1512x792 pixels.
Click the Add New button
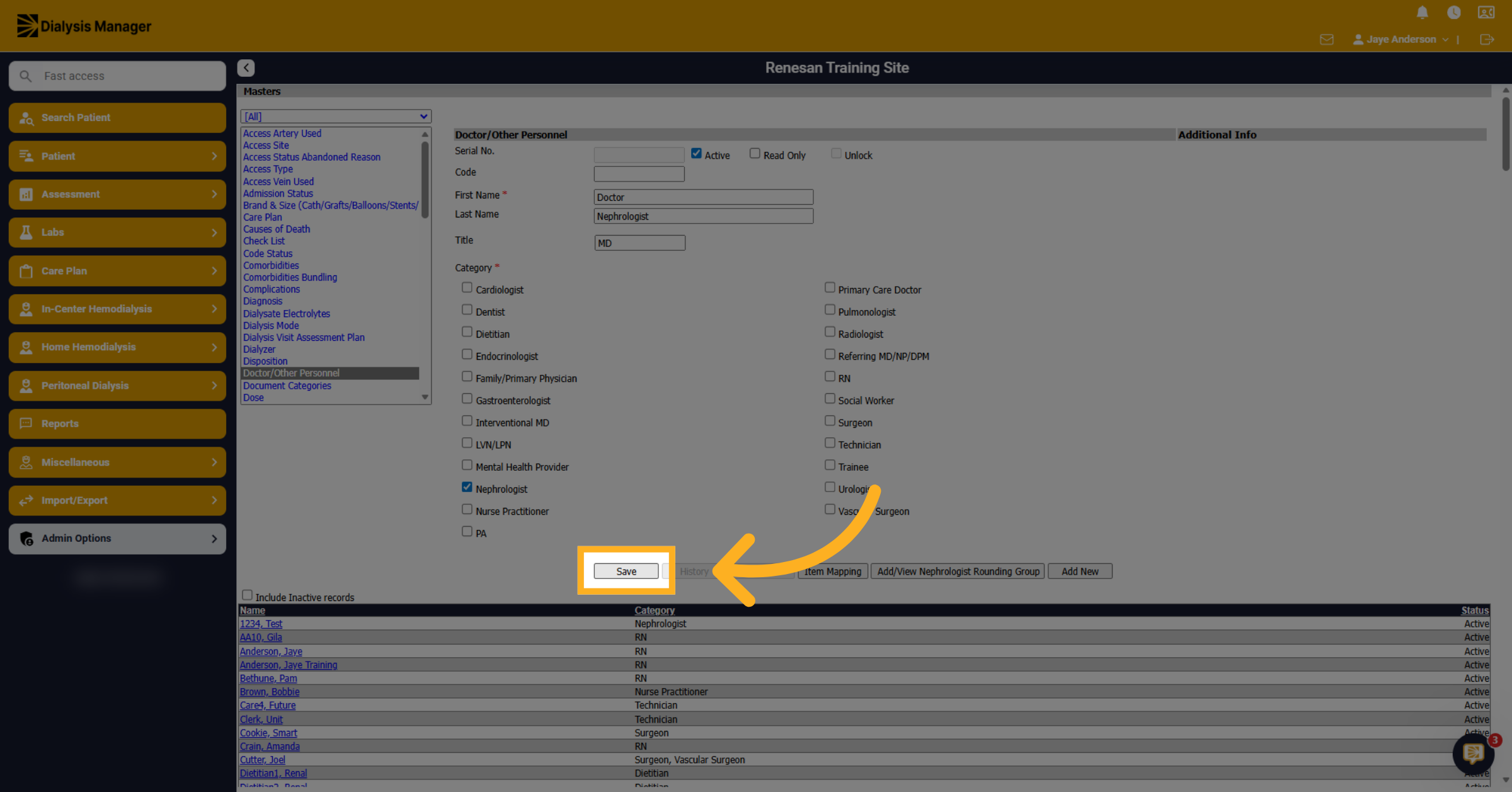[1080, 571]
